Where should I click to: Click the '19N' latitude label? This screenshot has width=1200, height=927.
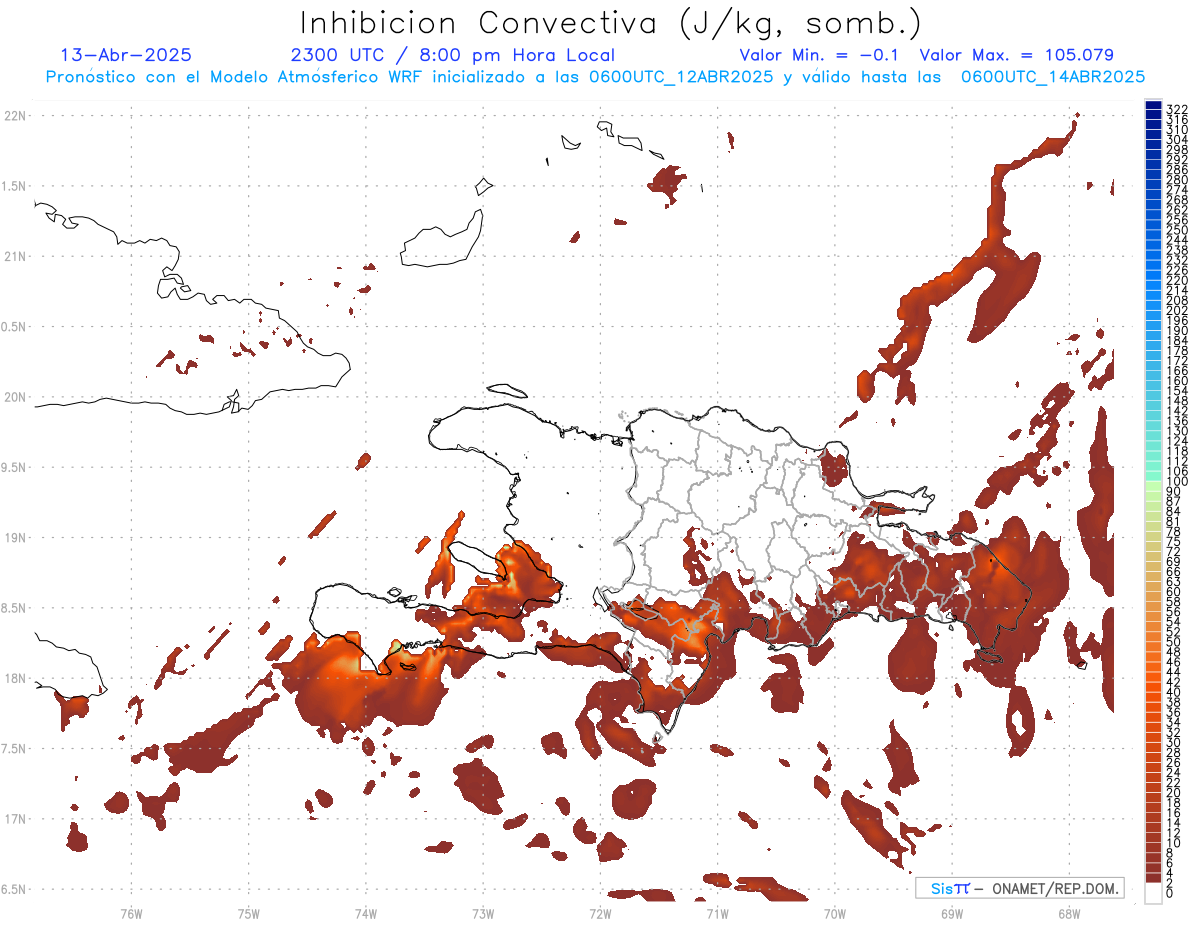[x=14, y=537]
